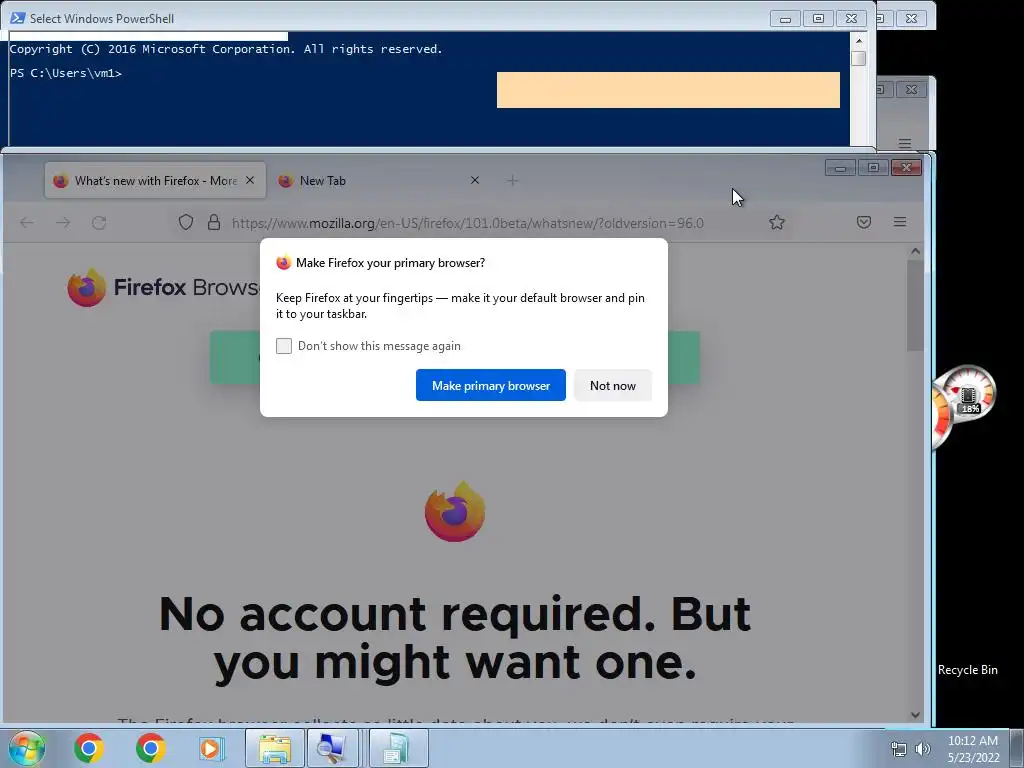Click the mozilla.org URL in the address bar
The width and height of the screenshot is (1024, 768).
tap(468, 223)
